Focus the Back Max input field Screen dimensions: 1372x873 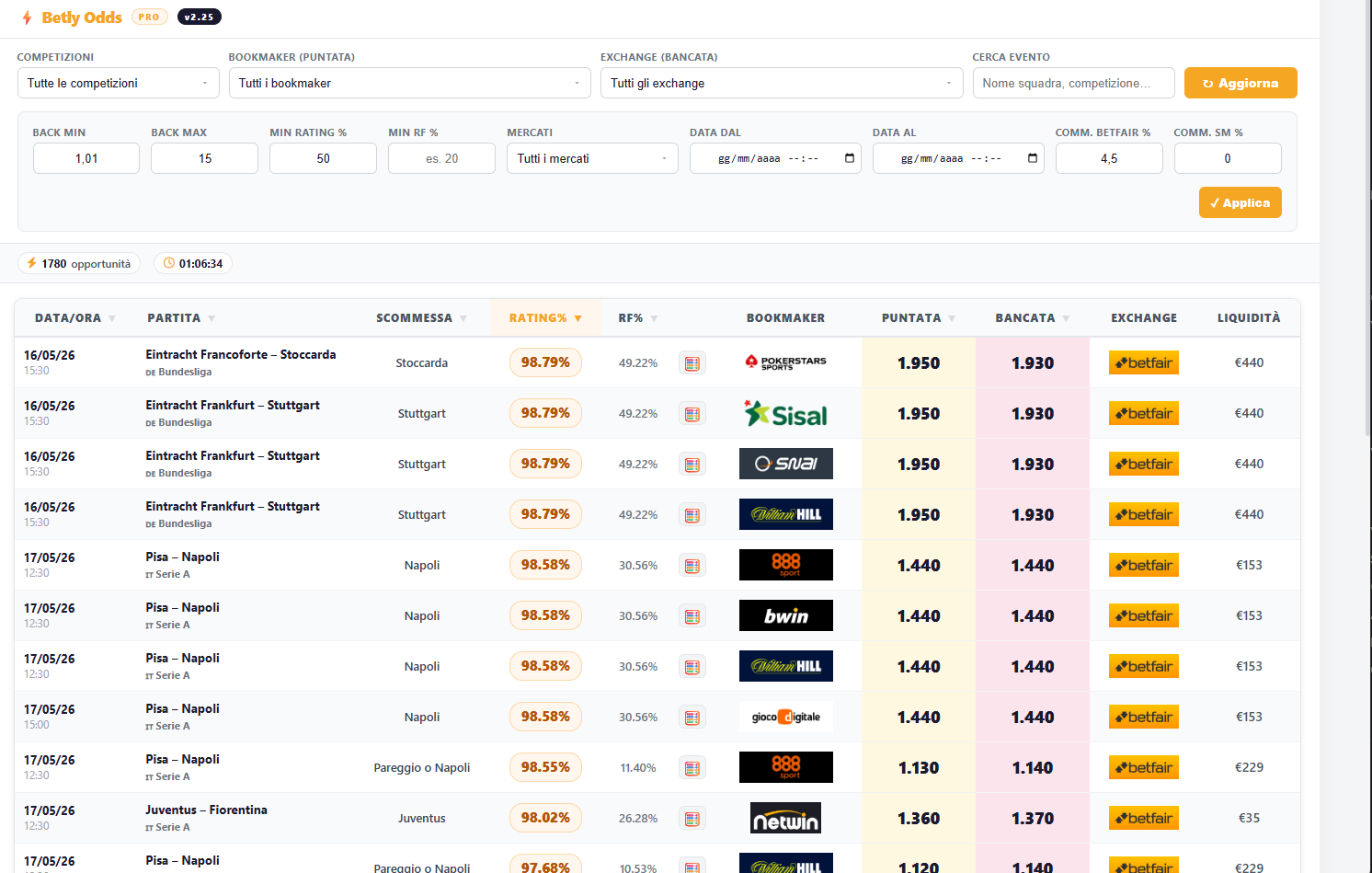[204, 158]
